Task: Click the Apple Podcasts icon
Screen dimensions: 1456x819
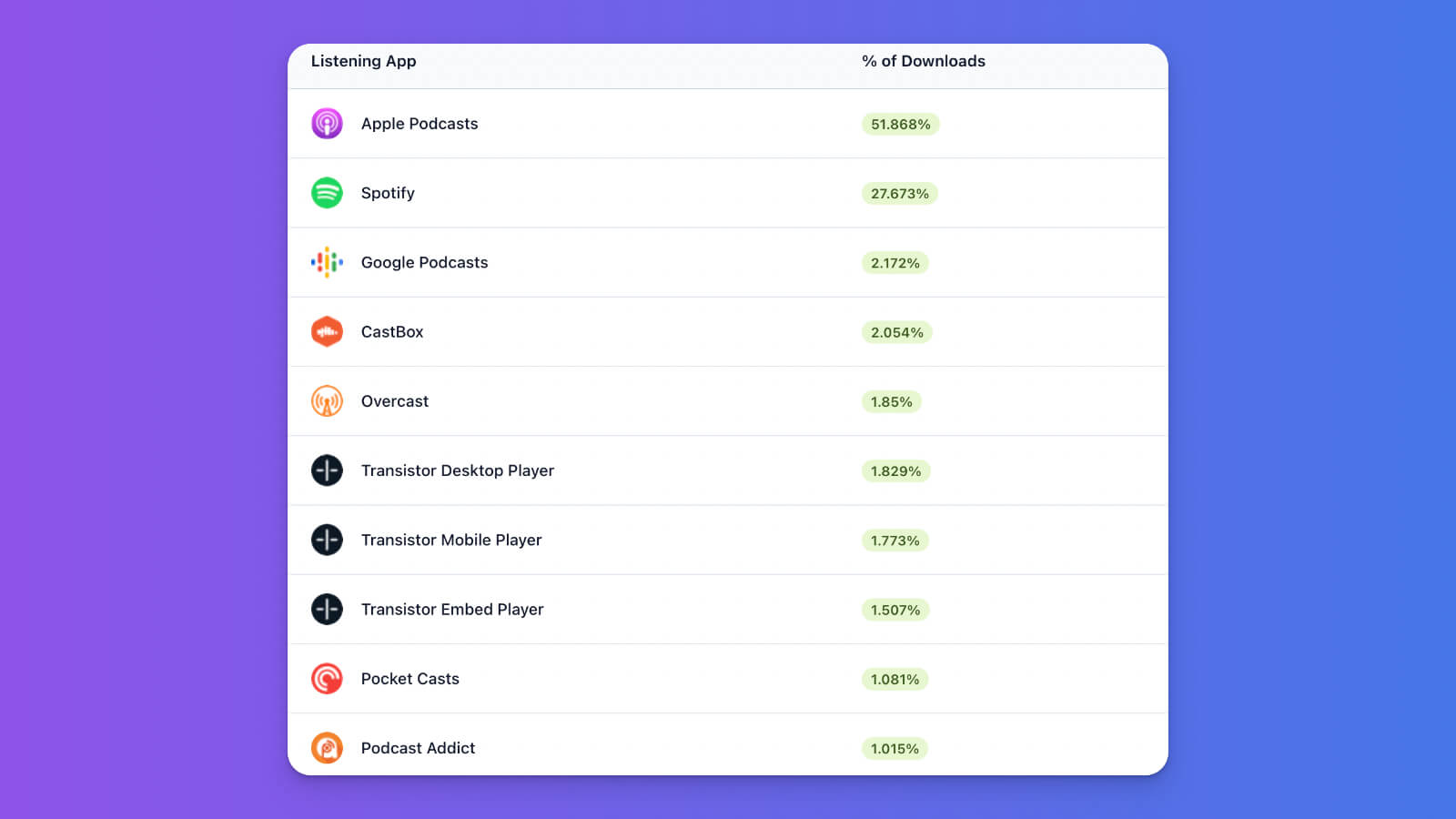Action: pyautogui.click(x=327, y=124)
